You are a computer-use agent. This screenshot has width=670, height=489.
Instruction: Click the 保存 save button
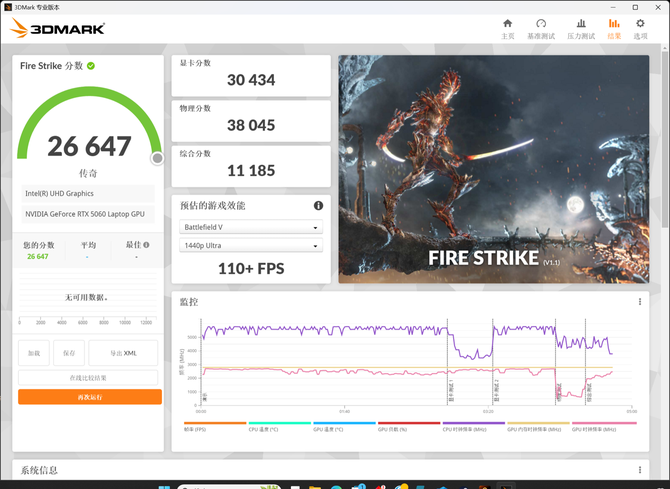(x=67, y=353)
